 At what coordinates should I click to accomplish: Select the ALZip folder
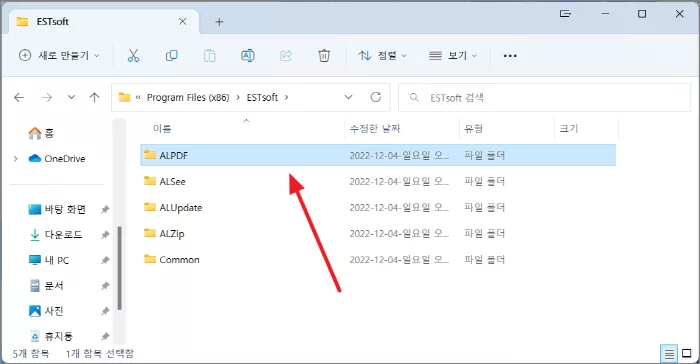[378, 234]
